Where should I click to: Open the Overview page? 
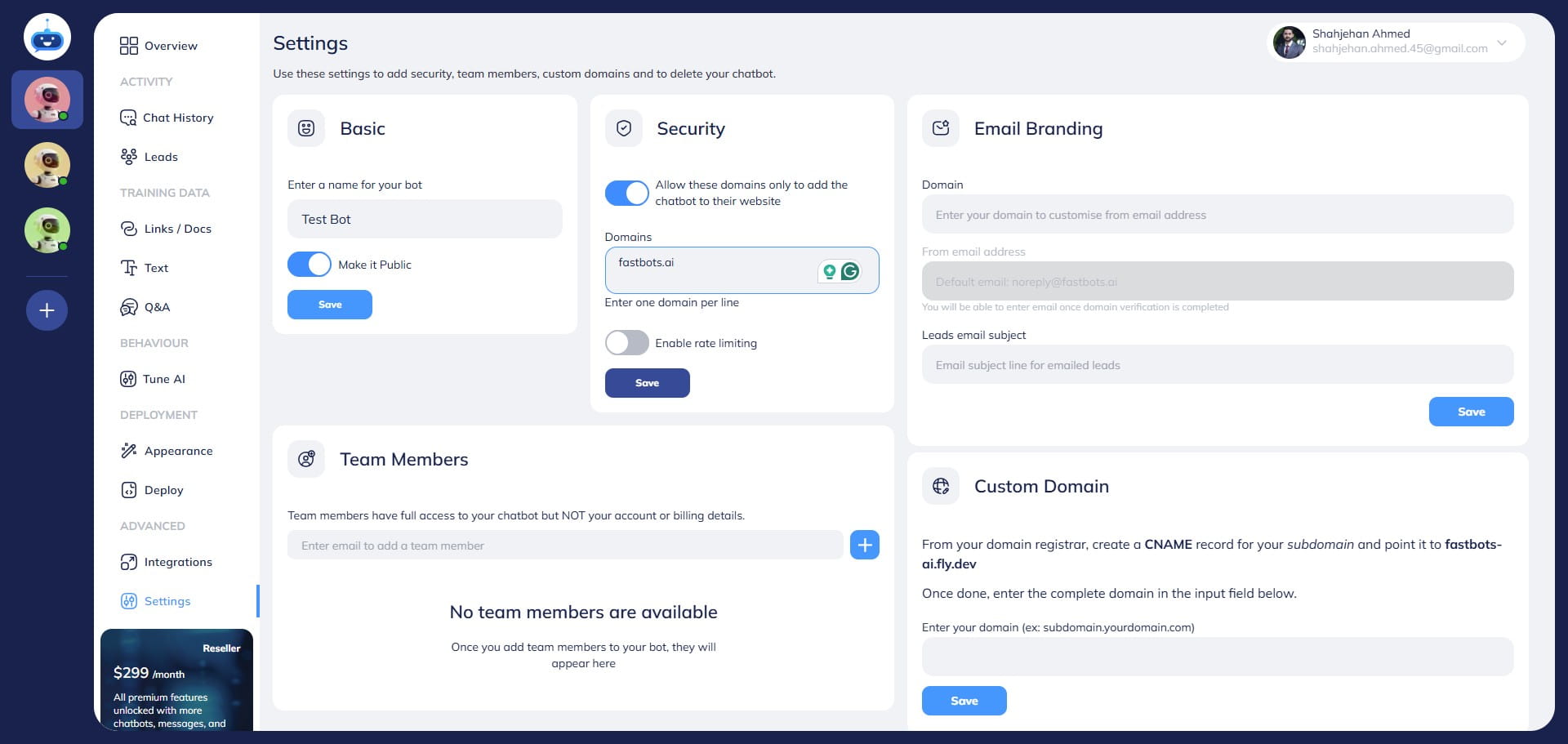158,46
